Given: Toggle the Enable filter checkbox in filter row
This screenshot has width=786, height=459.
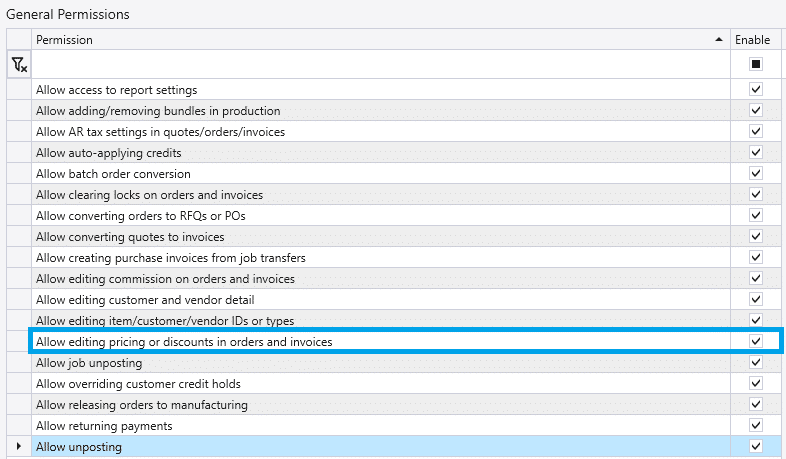Looking at the screenshot, I should click(x=756, y=64).
